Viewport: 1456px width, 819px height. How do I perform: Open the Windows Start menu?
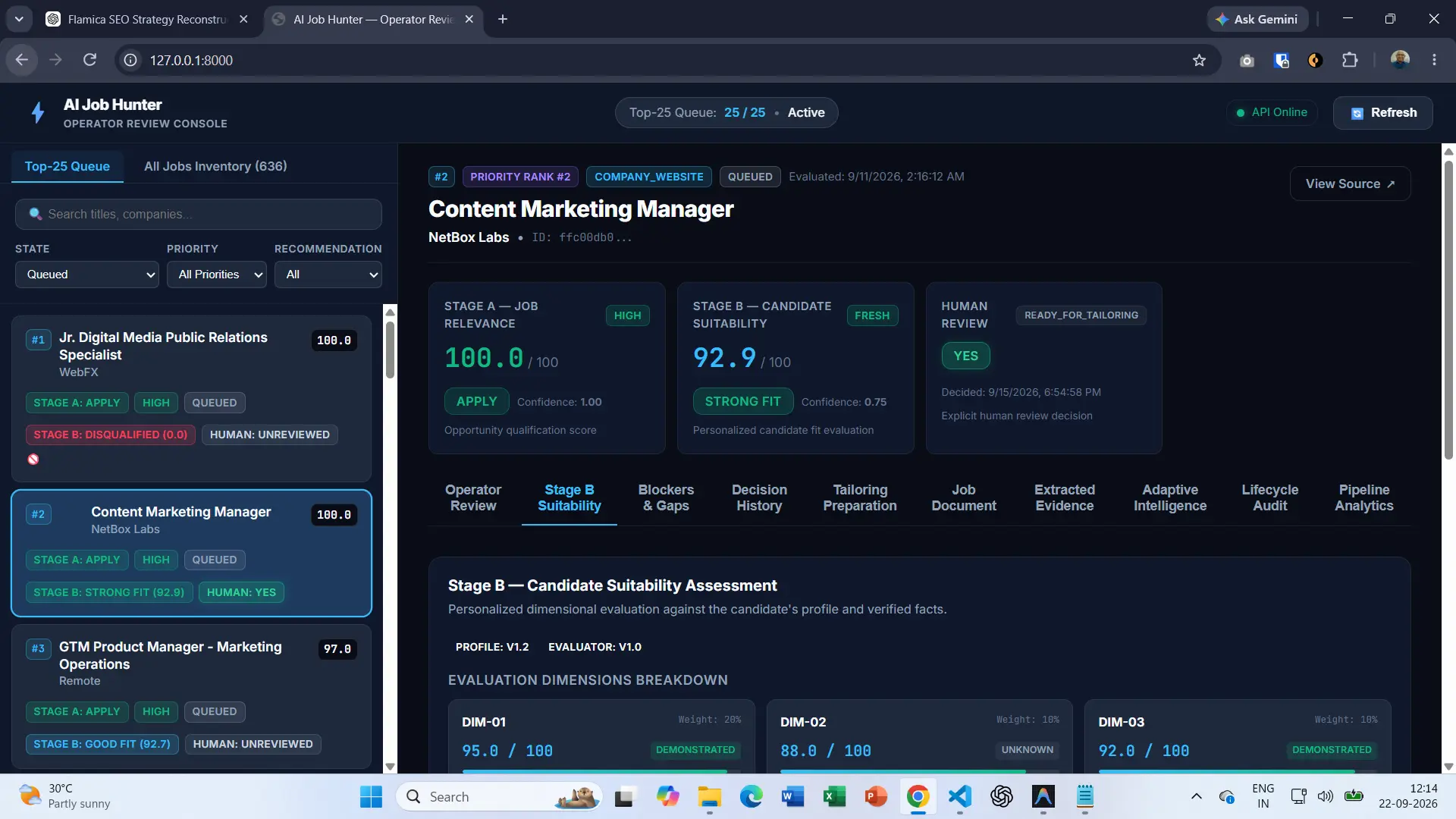(x=371, y=797)
